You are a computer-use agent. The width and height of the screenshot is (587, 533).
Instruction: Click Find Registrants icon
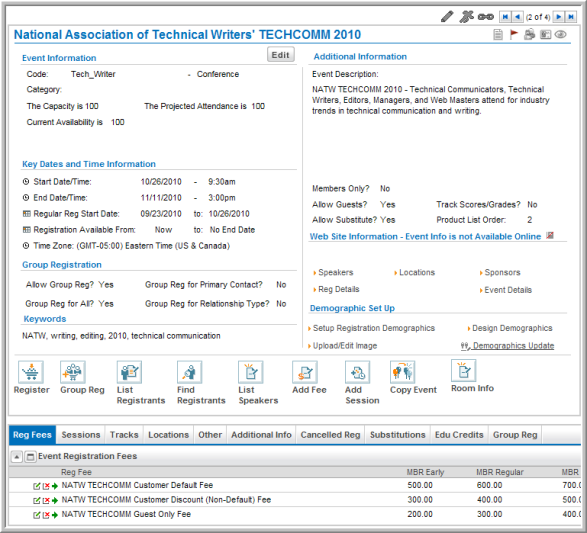click(189, 372)
